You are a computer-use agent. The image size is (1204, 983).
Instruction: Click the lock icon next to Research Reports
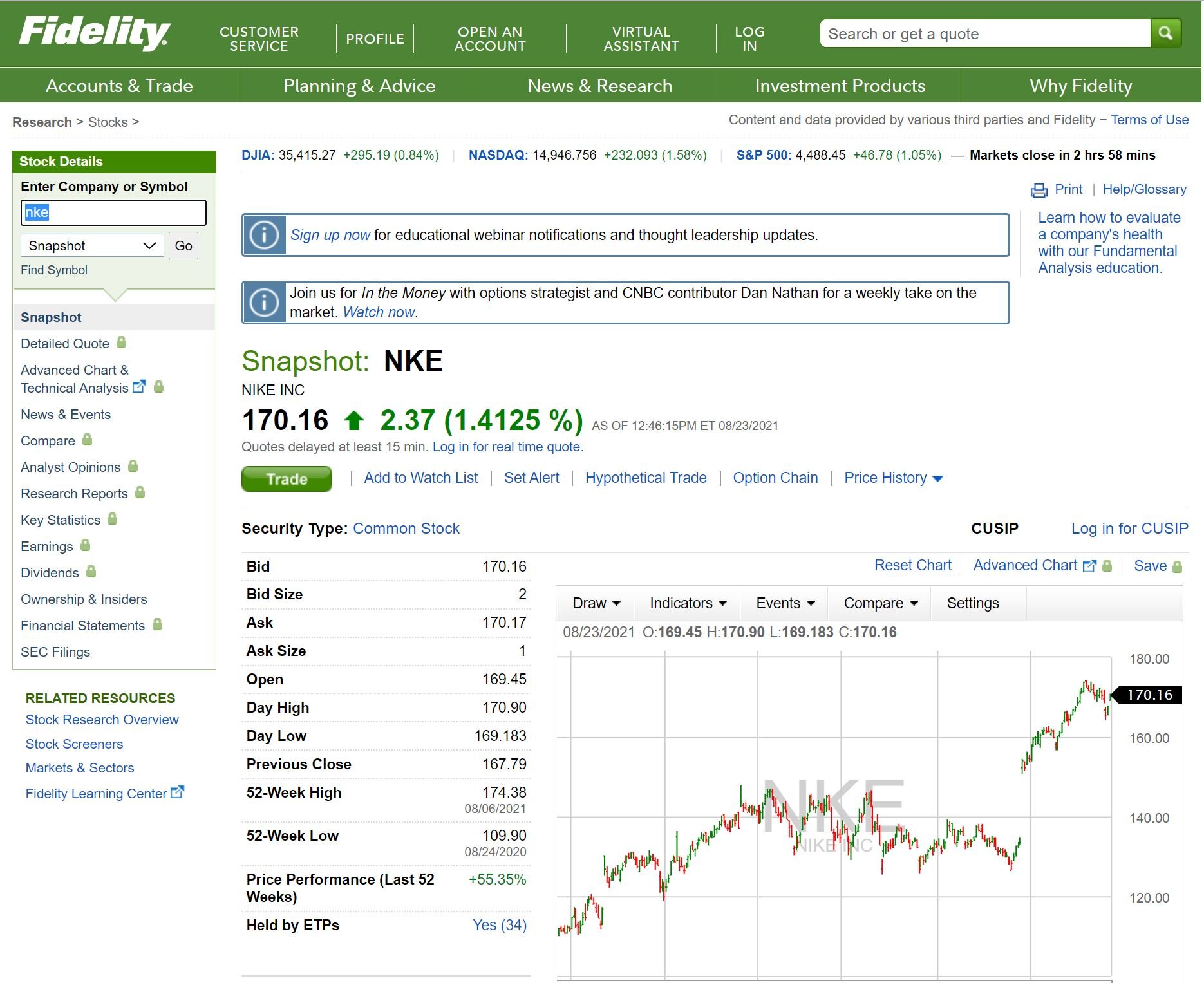click(140, 492)
